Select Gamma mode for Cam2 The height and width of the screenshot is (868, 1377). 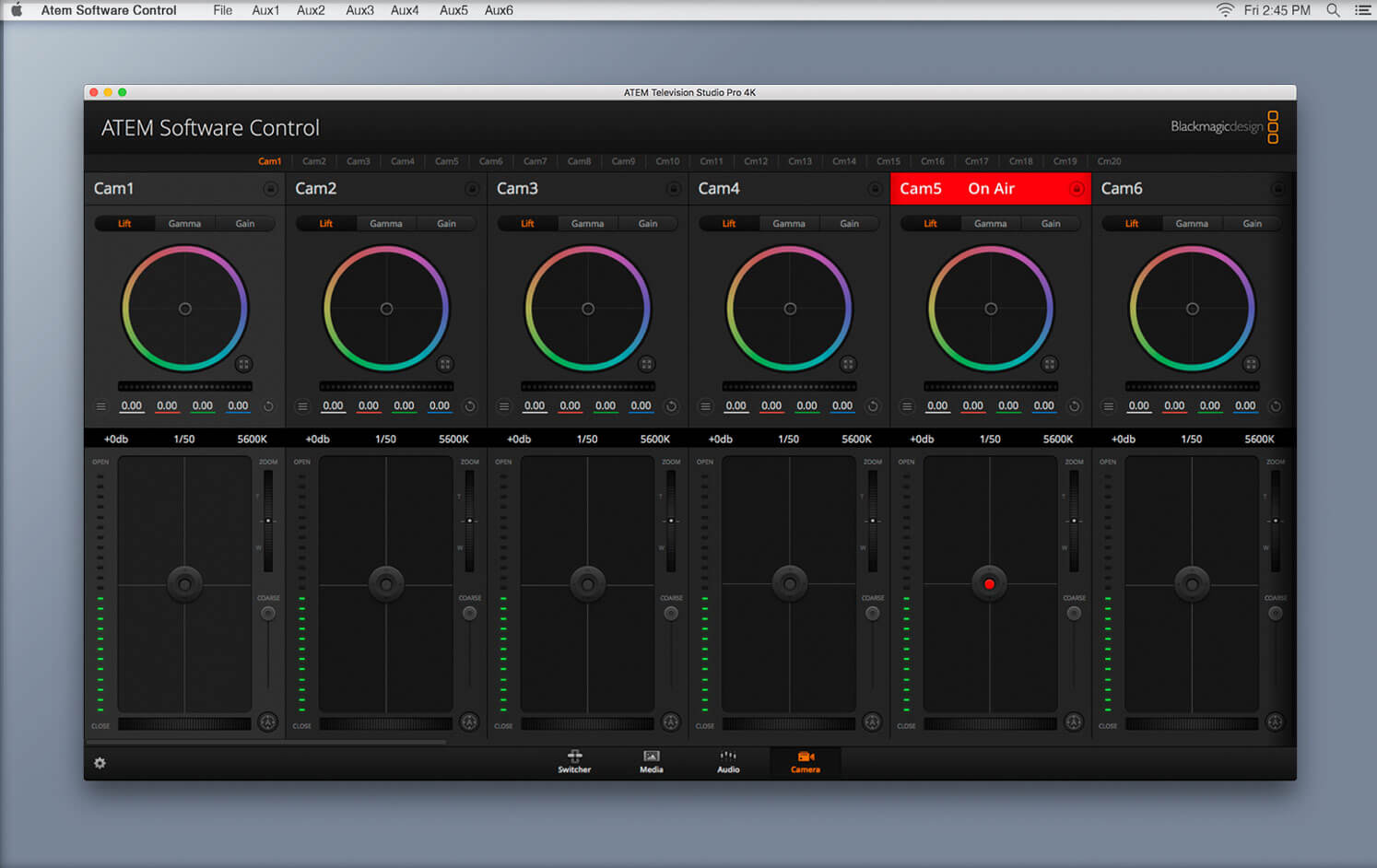click(386, 224)
